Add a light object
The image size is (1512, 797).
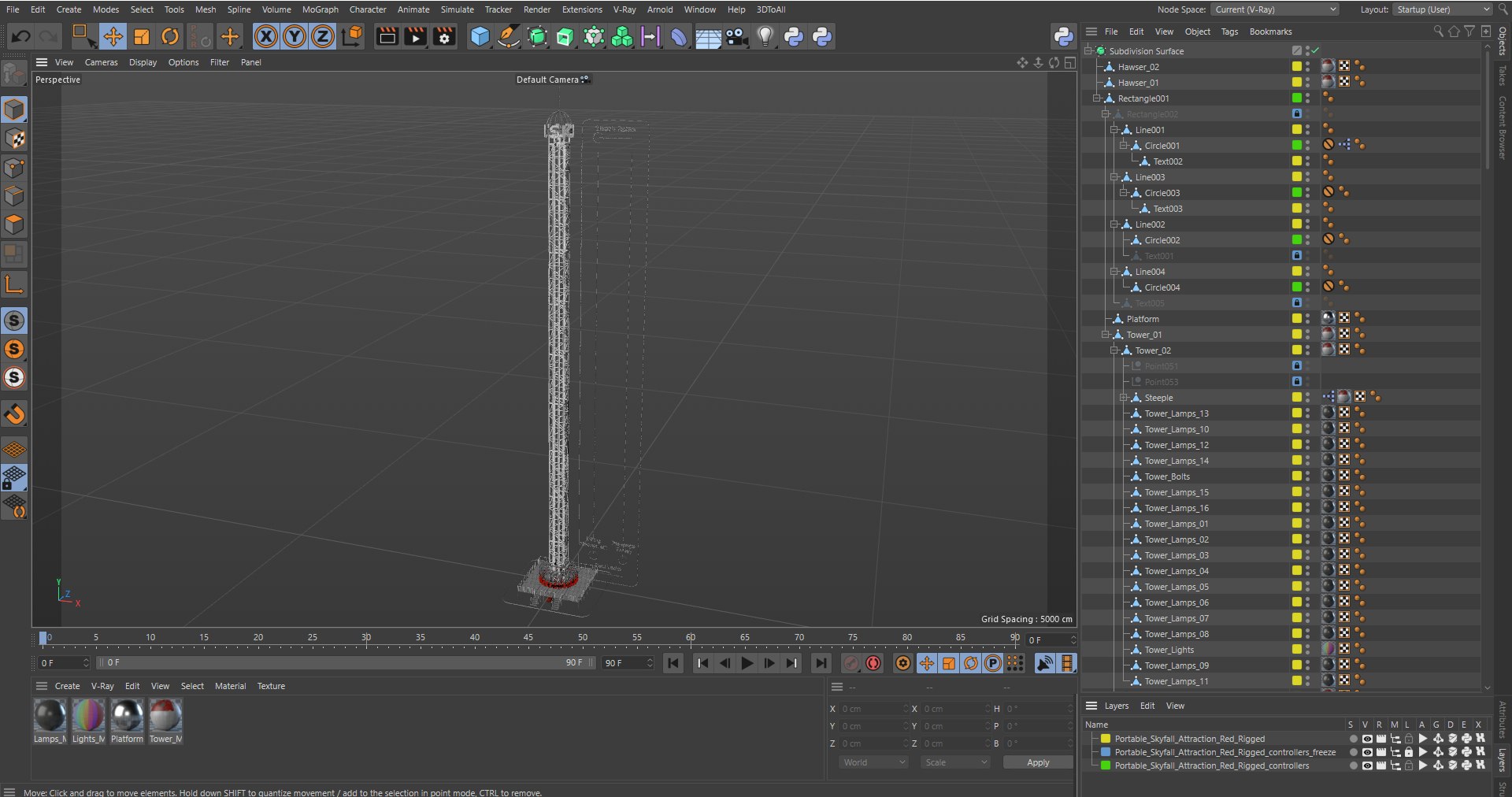(765, 36)
